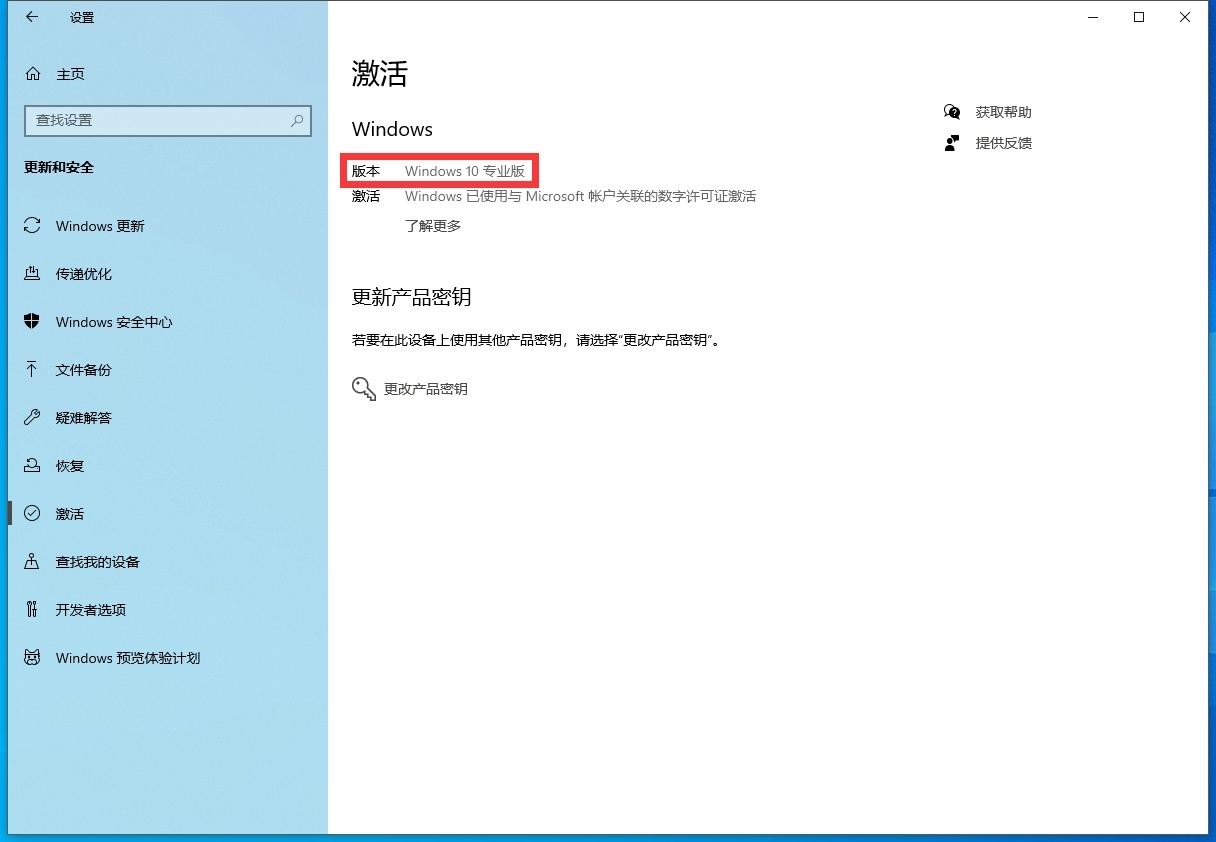Click the digital license activation status text

580,196
